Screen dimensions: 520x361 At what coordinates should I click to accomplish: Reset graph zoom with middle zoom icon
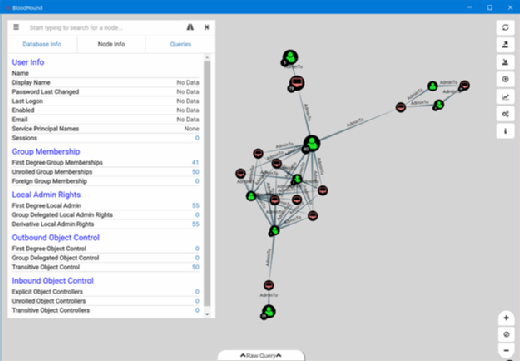pos(506,334)
